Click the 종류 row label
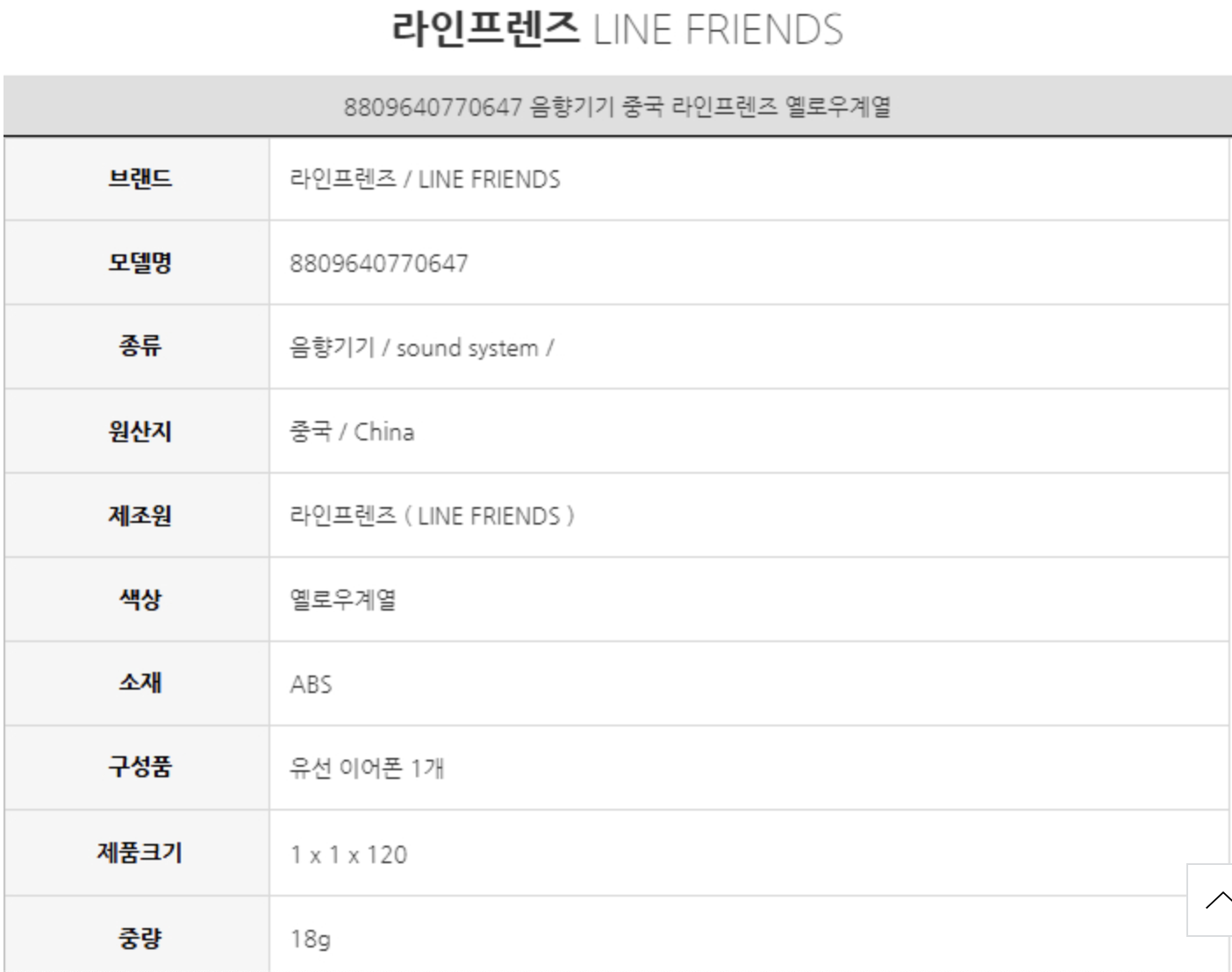The image size is (1232, 972). [x=140, y=347]
